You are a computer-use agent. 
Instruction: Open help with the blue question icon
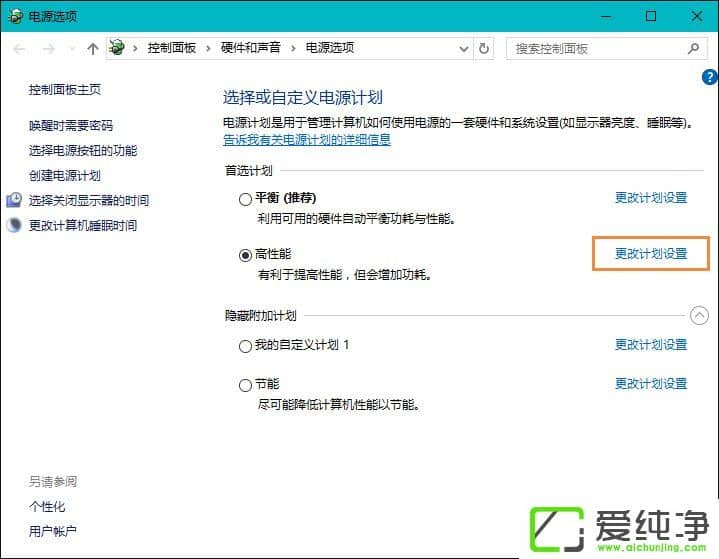click(x=709, y=77)
